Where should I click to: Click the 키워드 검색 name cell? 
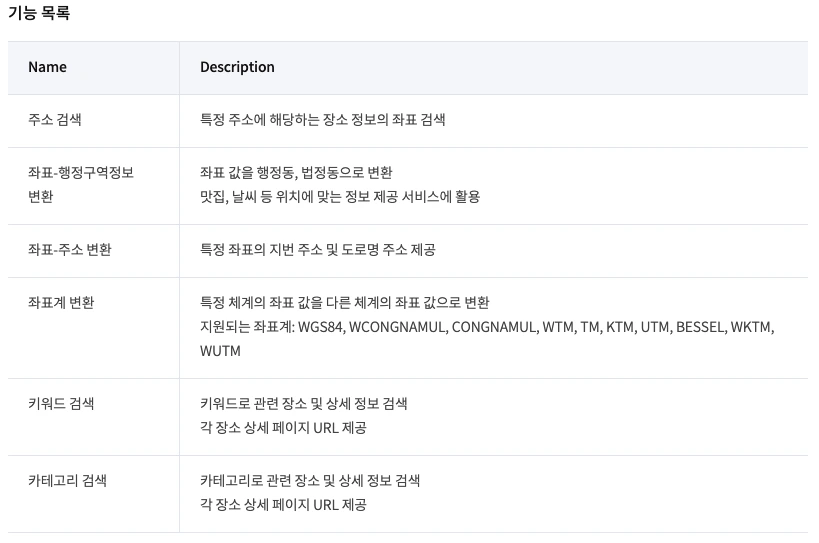point(61,404)
